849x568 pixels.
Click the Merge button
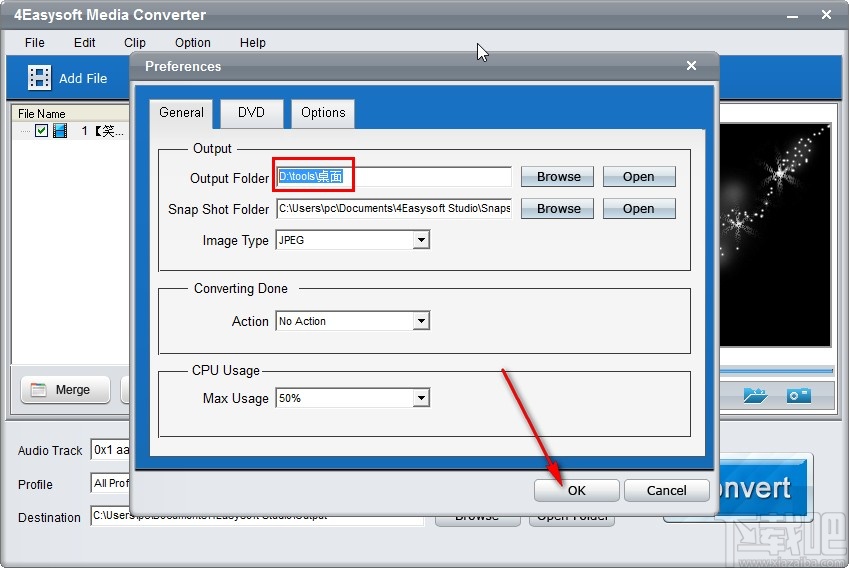(x=66, y=390)
